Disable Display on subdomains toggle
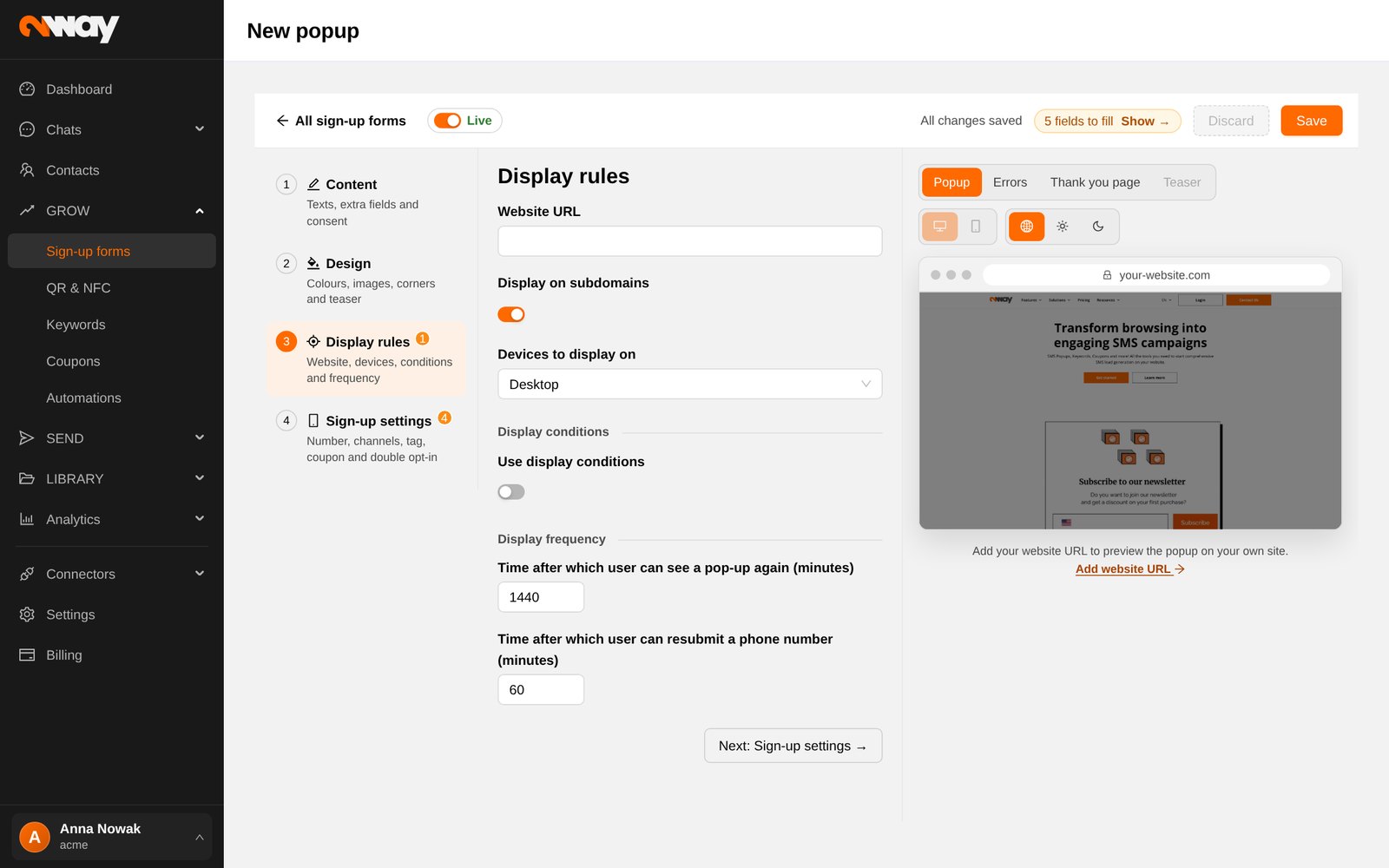The height and width of the screenshot is (868, 1389). (511, 314)
